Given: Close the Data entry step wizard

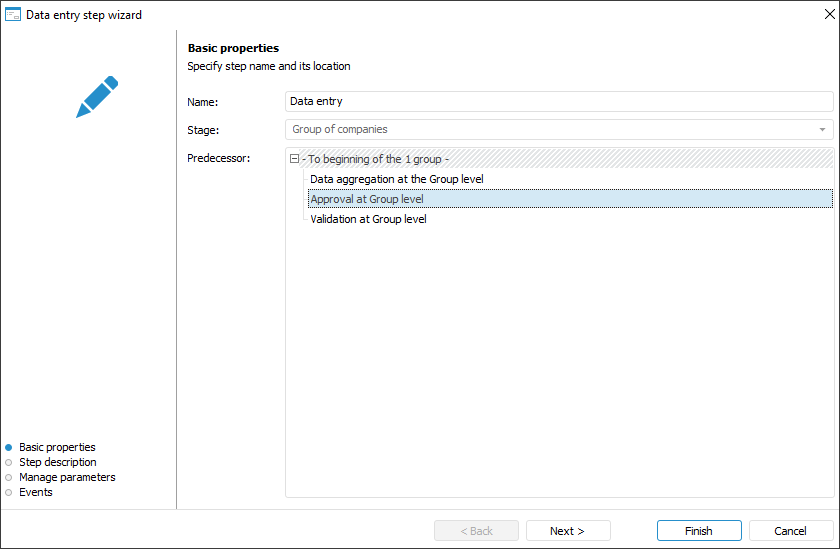Looking at the screenshot, I should tap(827, 15).
